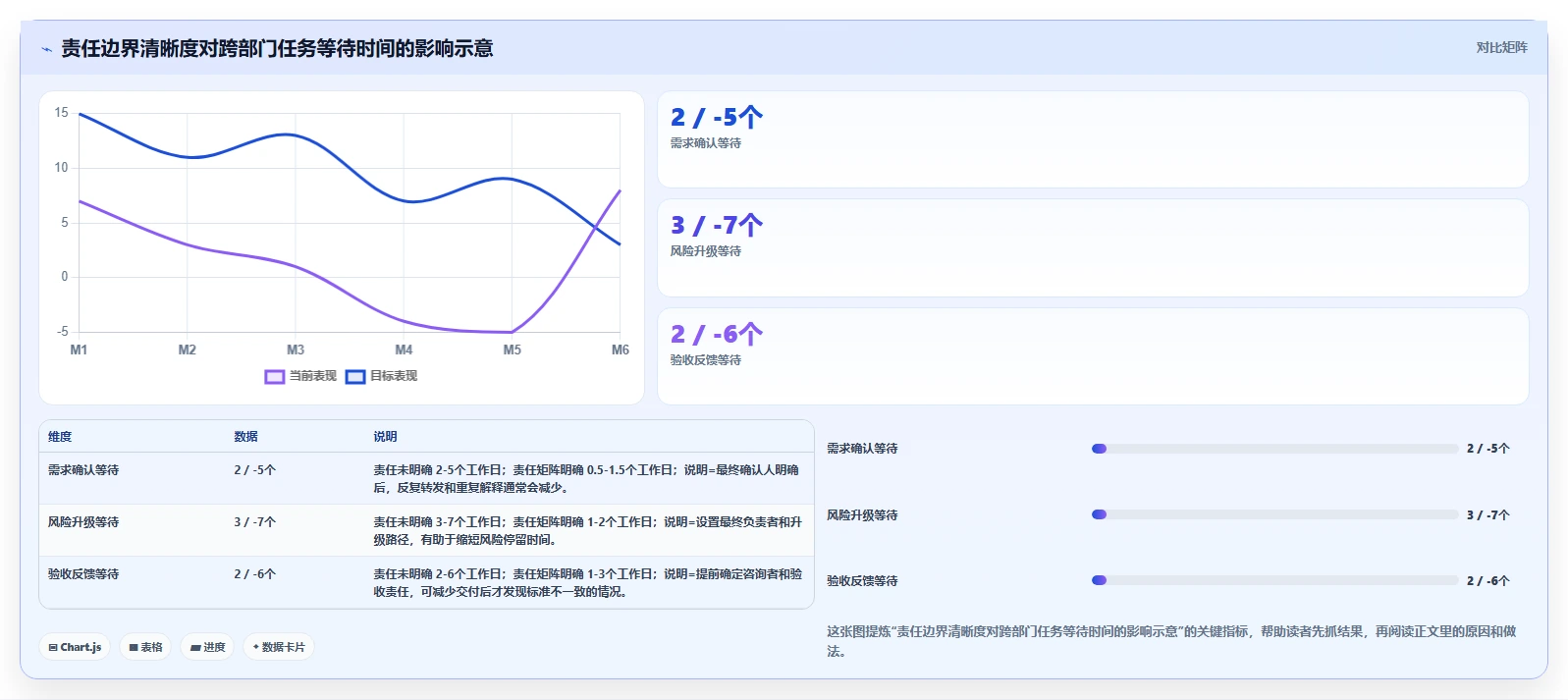Click the M4 label on the chart axis
This screenshot has width=1568, height=700.
[x=404, y=350]
